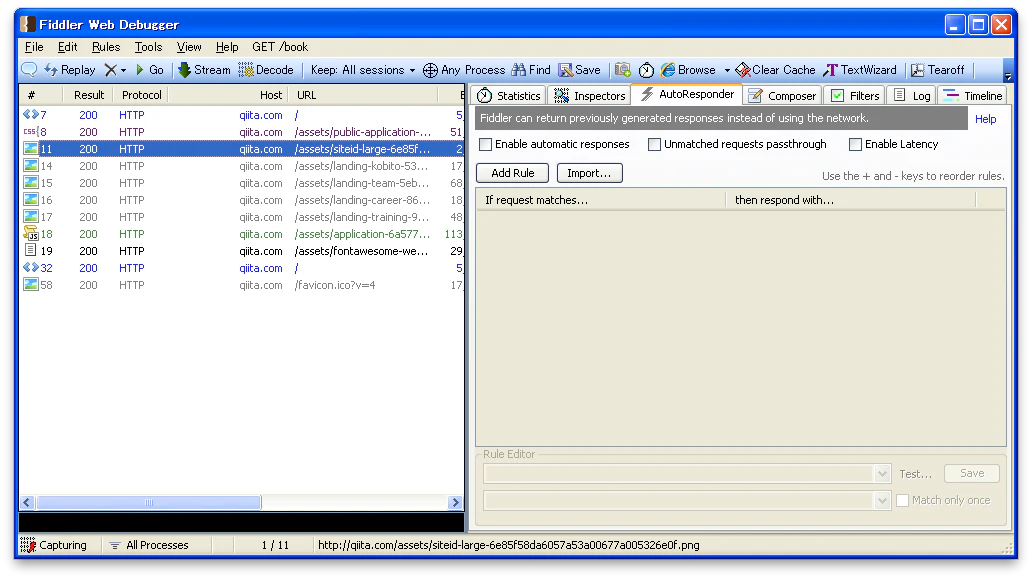Open the response action combo box dropdown
Screen dimensions: 1032x579
click(x=882, y=501)
